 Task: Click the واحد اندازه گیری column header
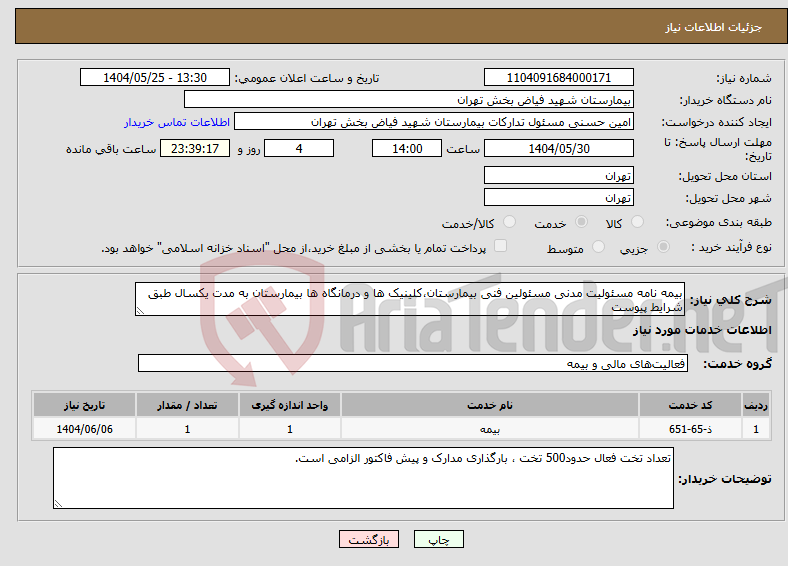pyautogui.click(x=289, y=405)
